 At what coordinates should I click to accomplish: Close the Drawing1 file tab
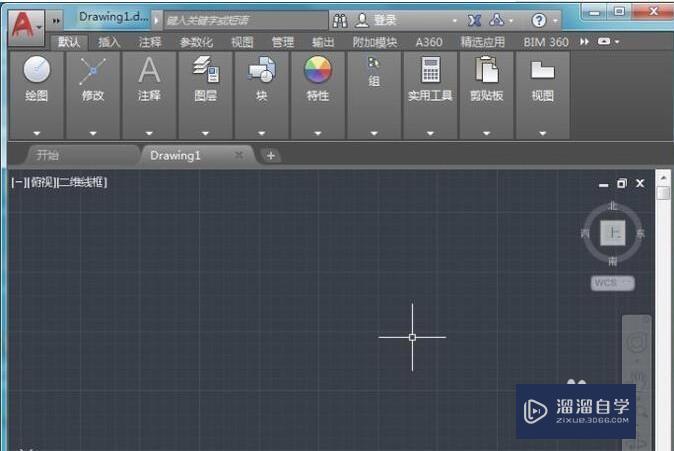pyautogui.click(x=239, y=155)
